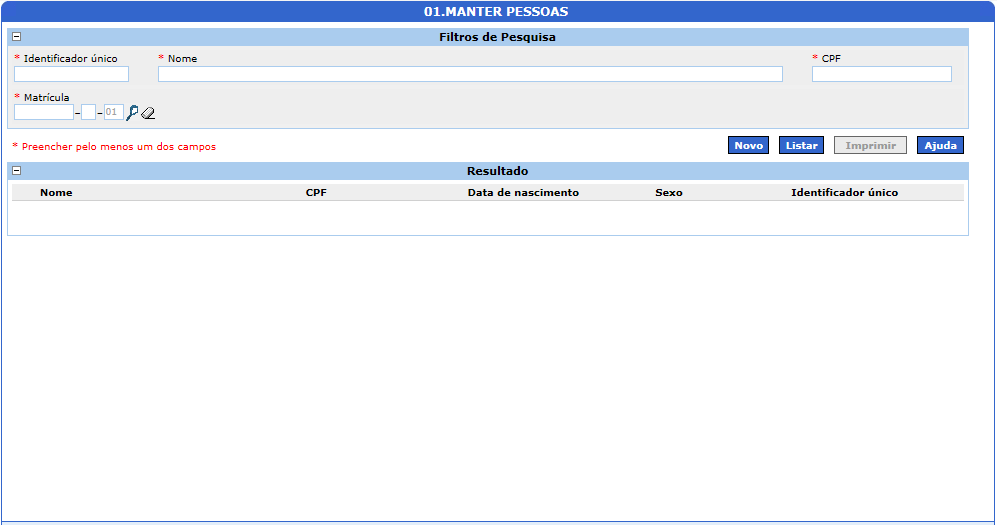This screenshot has width=997, height=525.
Task: Collapse the Resultado panel
Action: 16,171
